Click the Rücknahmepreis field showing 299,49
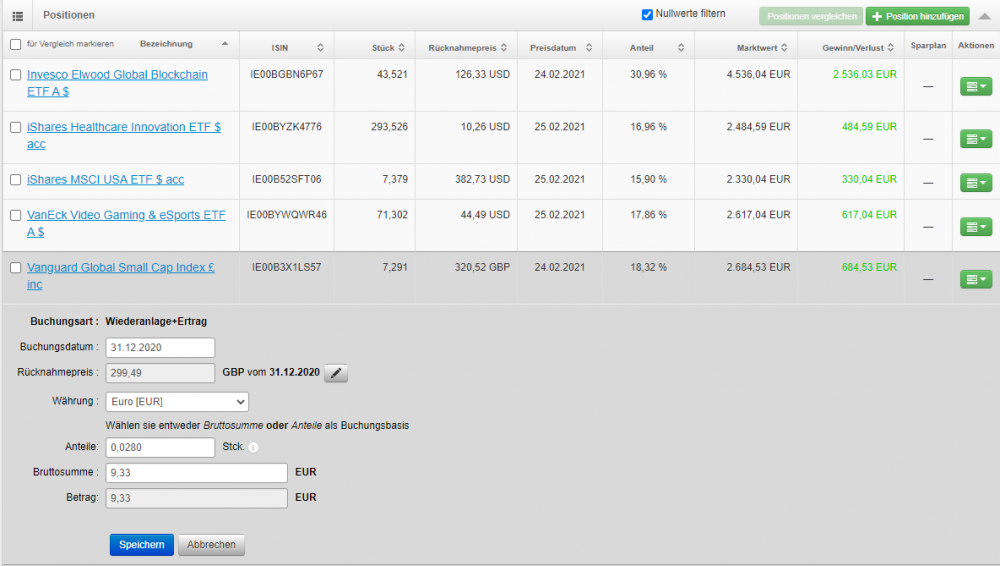The width and height of the screenshot is (1000, 566). point(160,373)
